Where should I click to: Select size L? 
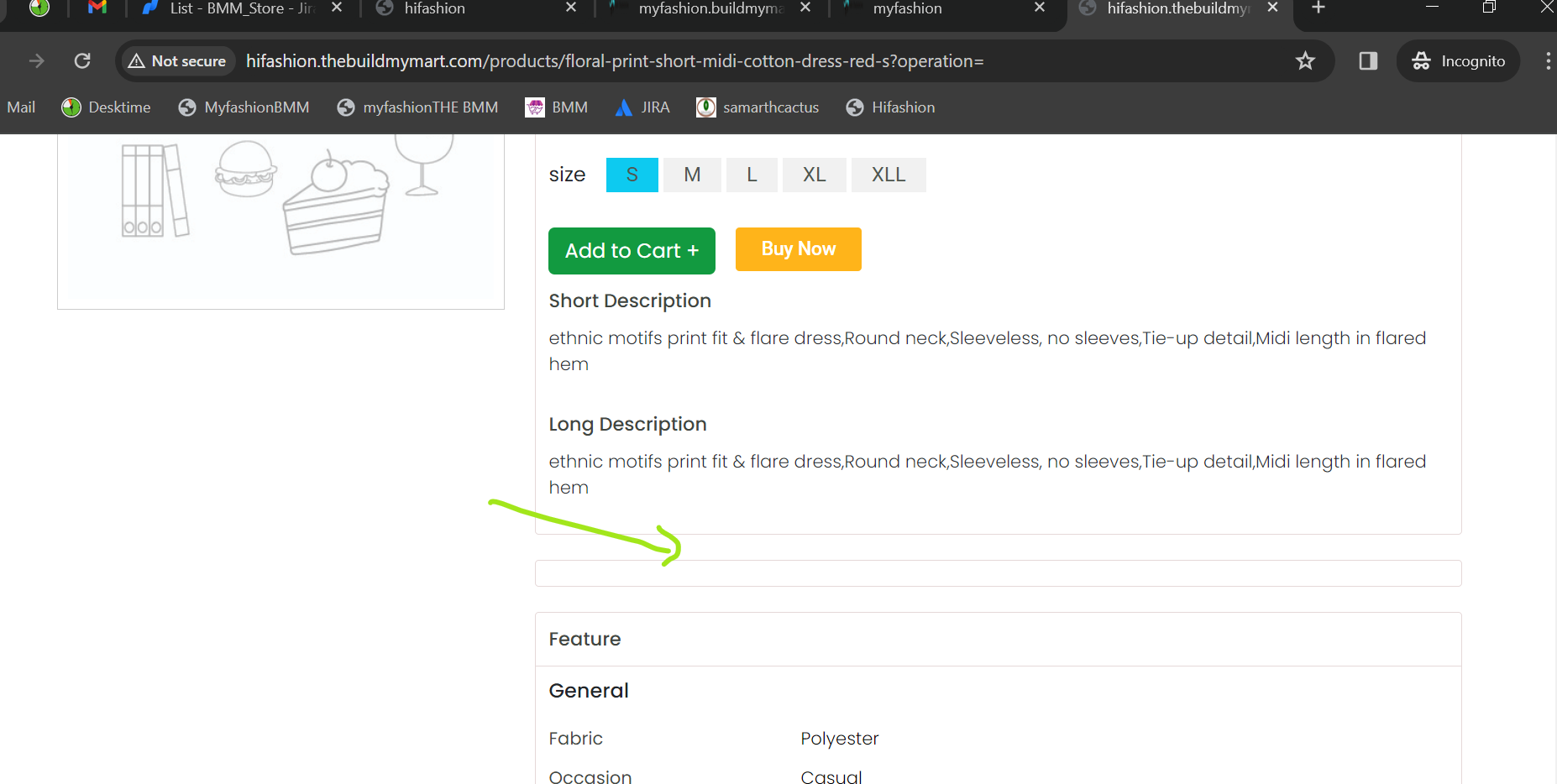752,175
